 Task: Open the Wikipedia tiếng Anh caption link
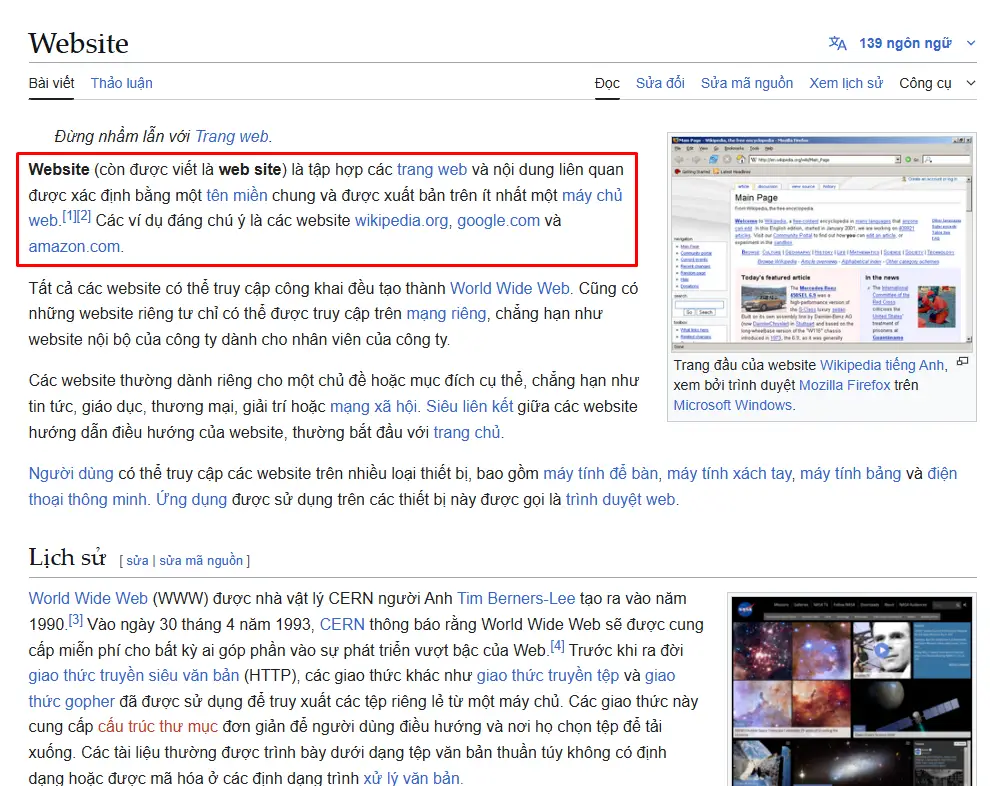[882, 365]
